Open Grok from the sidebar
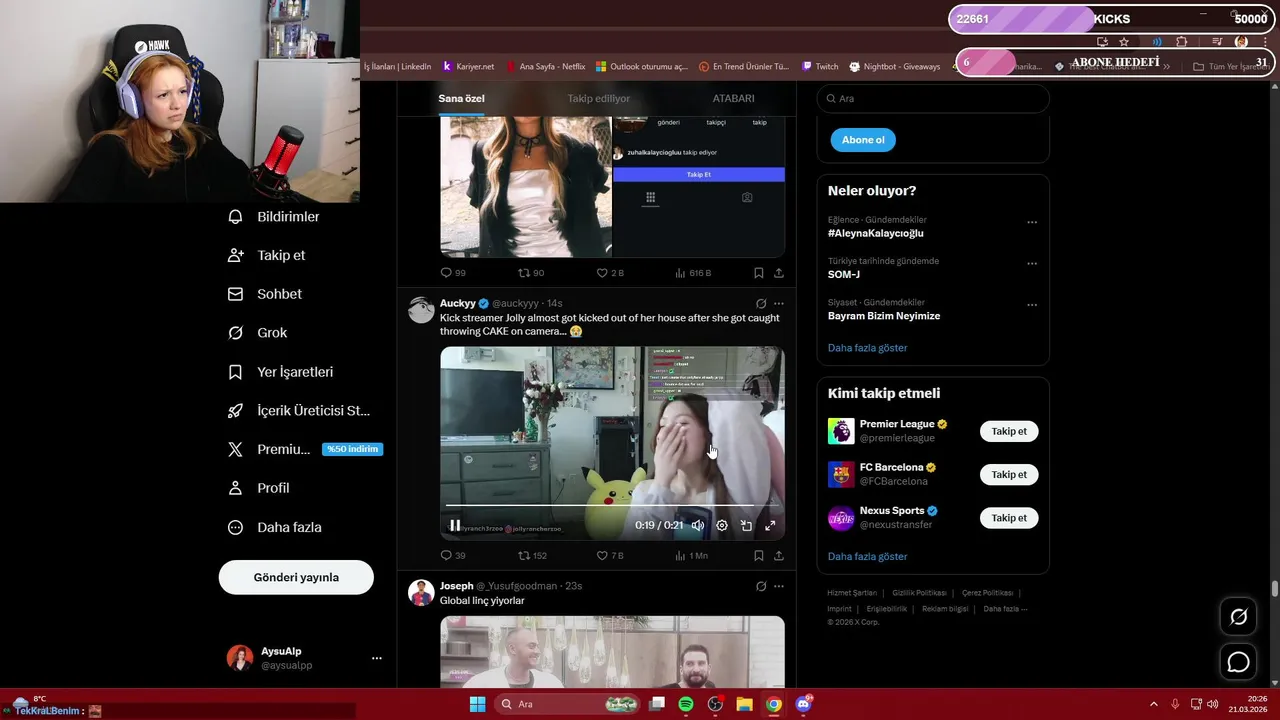 (258, 333)
